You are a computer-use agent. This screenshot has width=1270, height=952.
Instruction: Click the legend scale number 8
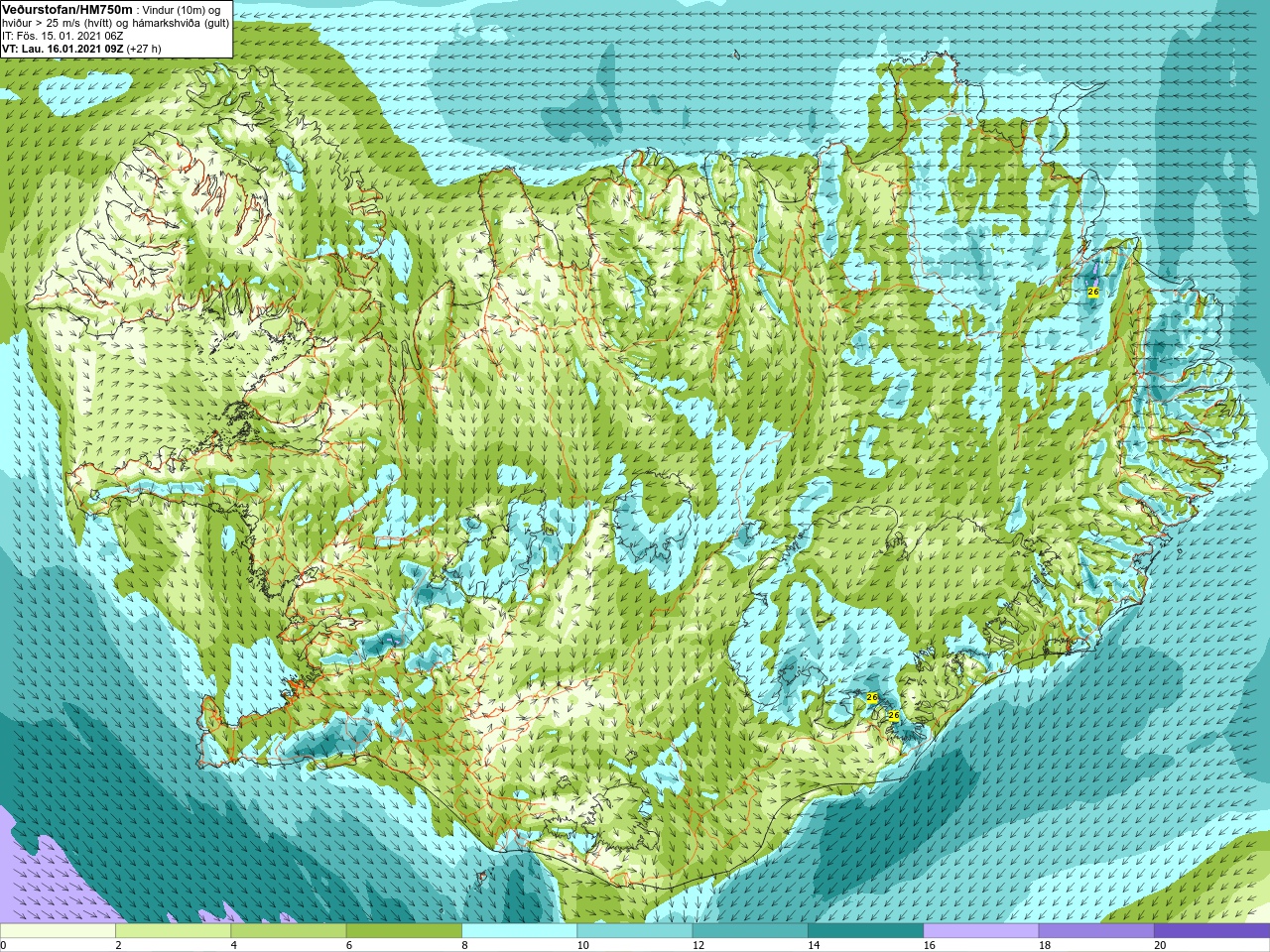coord(464,945)
